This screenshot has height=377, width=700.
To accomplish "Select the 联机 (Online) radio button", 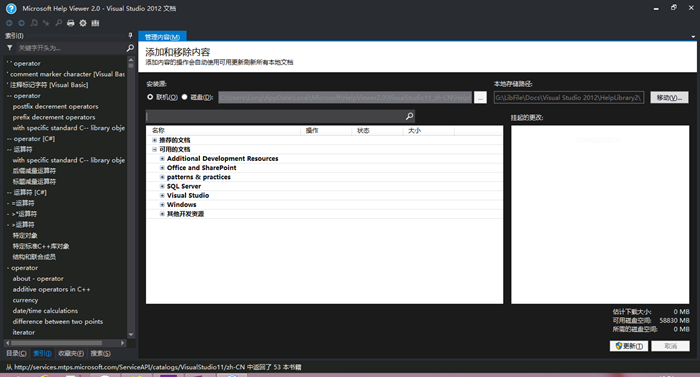I will tap(150, 97).
